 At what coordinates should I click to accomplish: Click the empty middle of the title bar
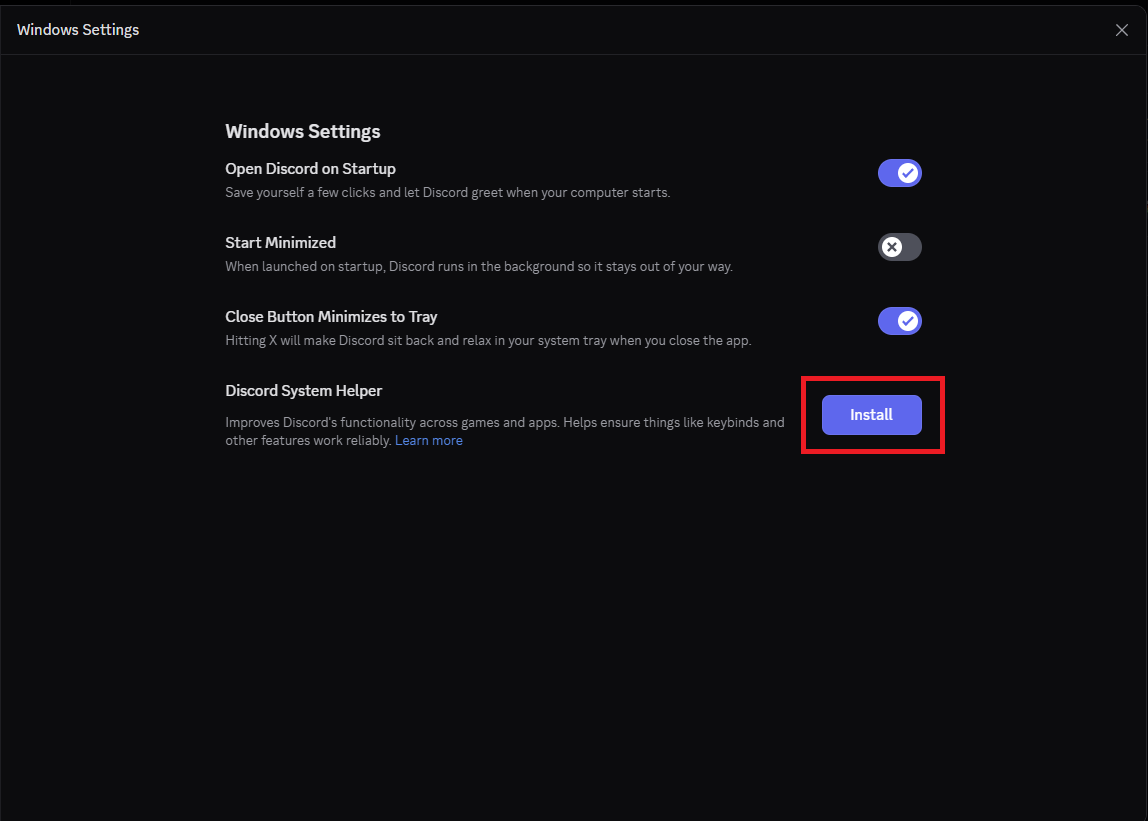point(600,30)
